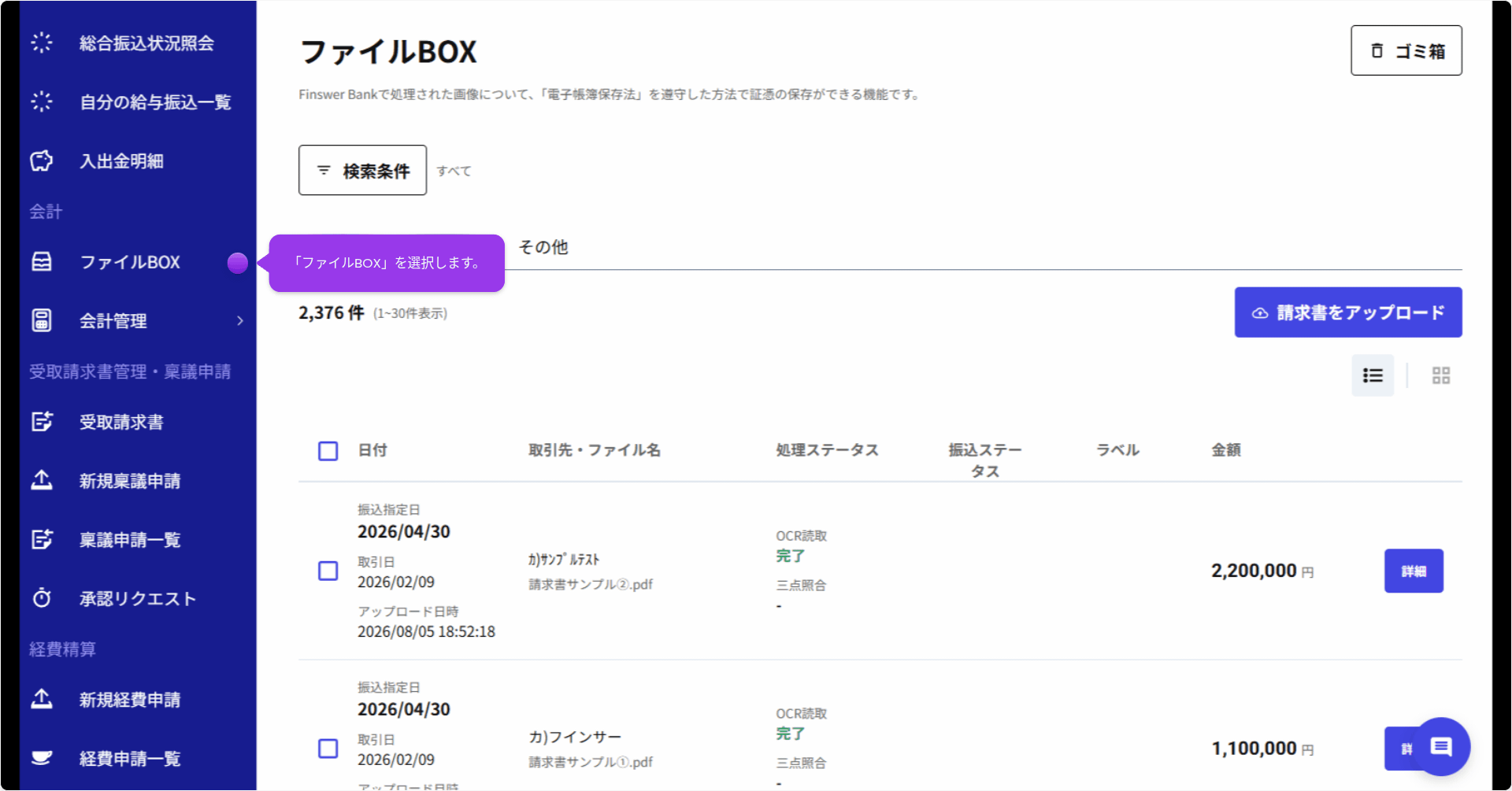Check the row for 請求書サンプル①.pdf
Viewport: 1512px width, 791px height.
tap(328, 748)
